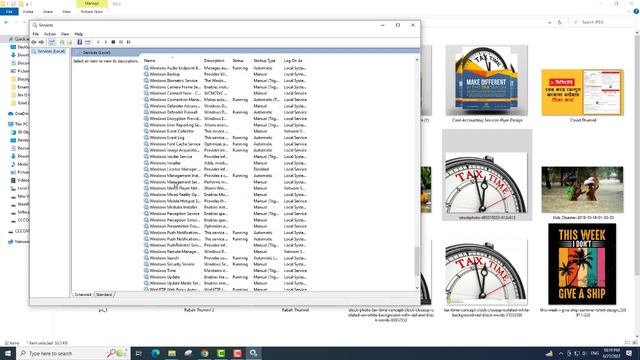Click the Pause Service toolbar icon
The width and height of the screenshot is (640, 360).
pyautogui.click(x=121, y=42)
